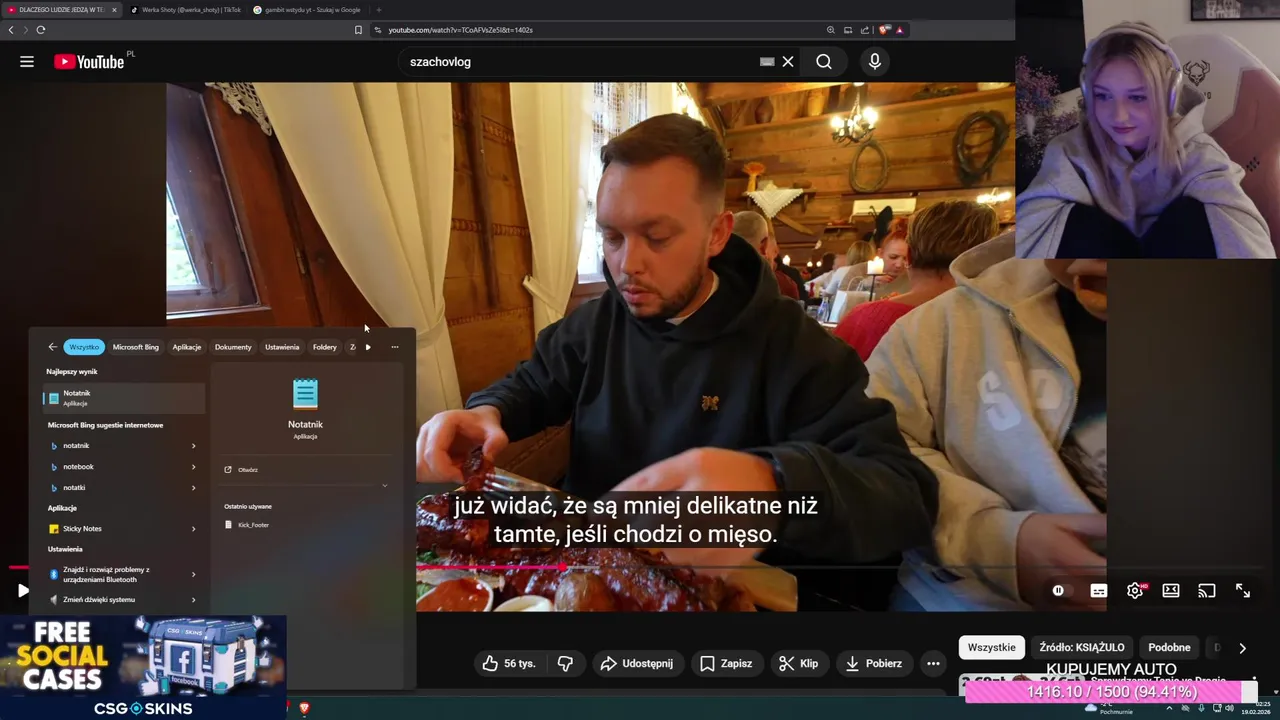Select the Podobne filter chip
The width and height of the screenshot is (1280, 720).
coord(1169,647)
